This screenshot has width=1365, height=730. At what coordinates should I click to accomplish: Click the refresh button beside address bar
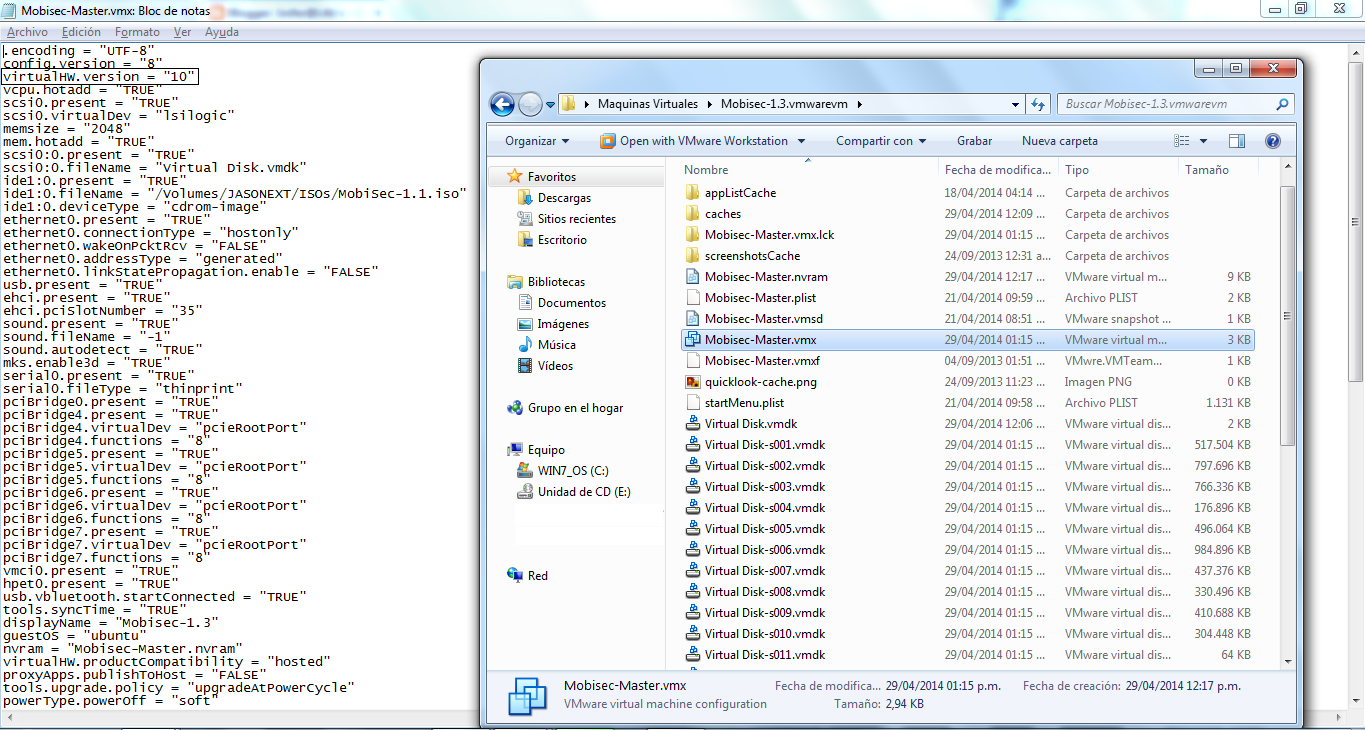1038,104
